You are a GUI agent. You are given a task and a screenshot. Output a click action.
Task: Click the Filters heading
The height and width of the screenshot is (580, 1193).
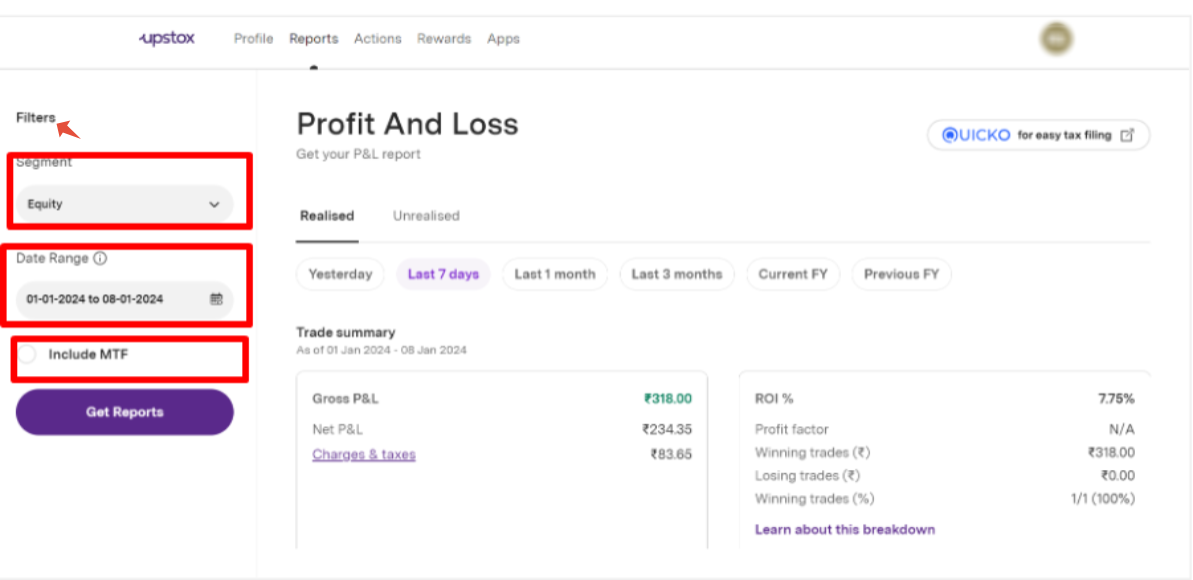(x=36, y=118)
